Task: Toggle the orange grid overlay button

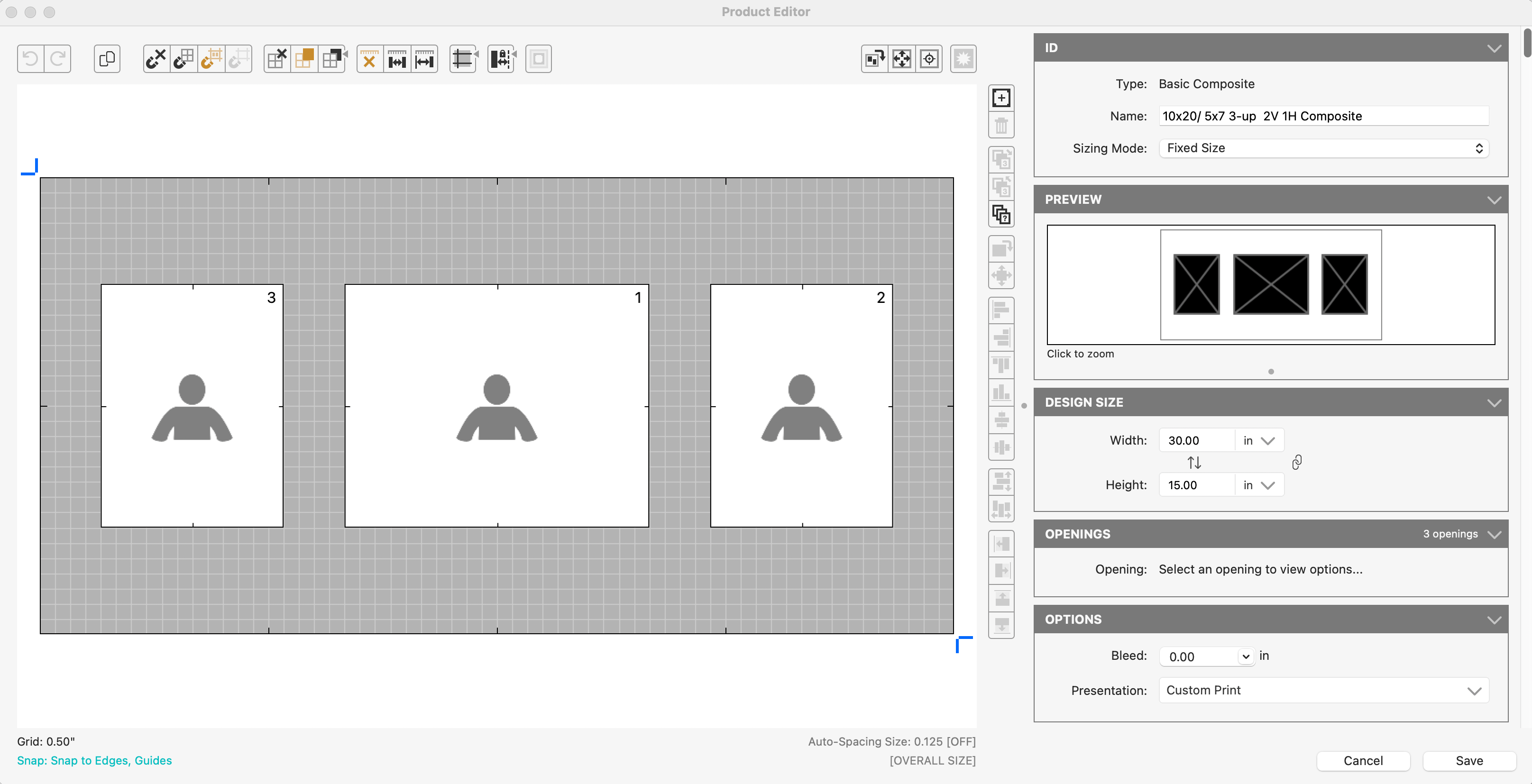Action: (x=304, y=59)
